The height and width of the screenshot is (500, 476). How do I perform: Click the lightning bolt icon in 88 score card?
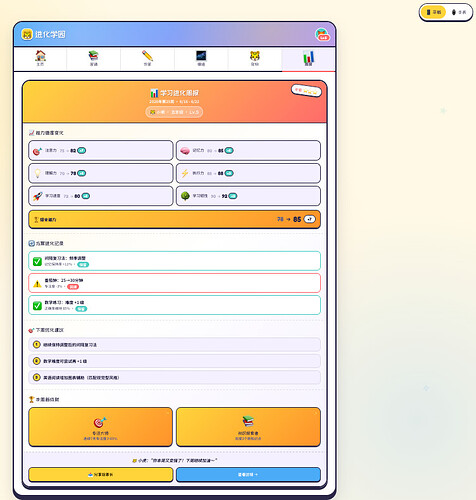[x=185, y=173]
